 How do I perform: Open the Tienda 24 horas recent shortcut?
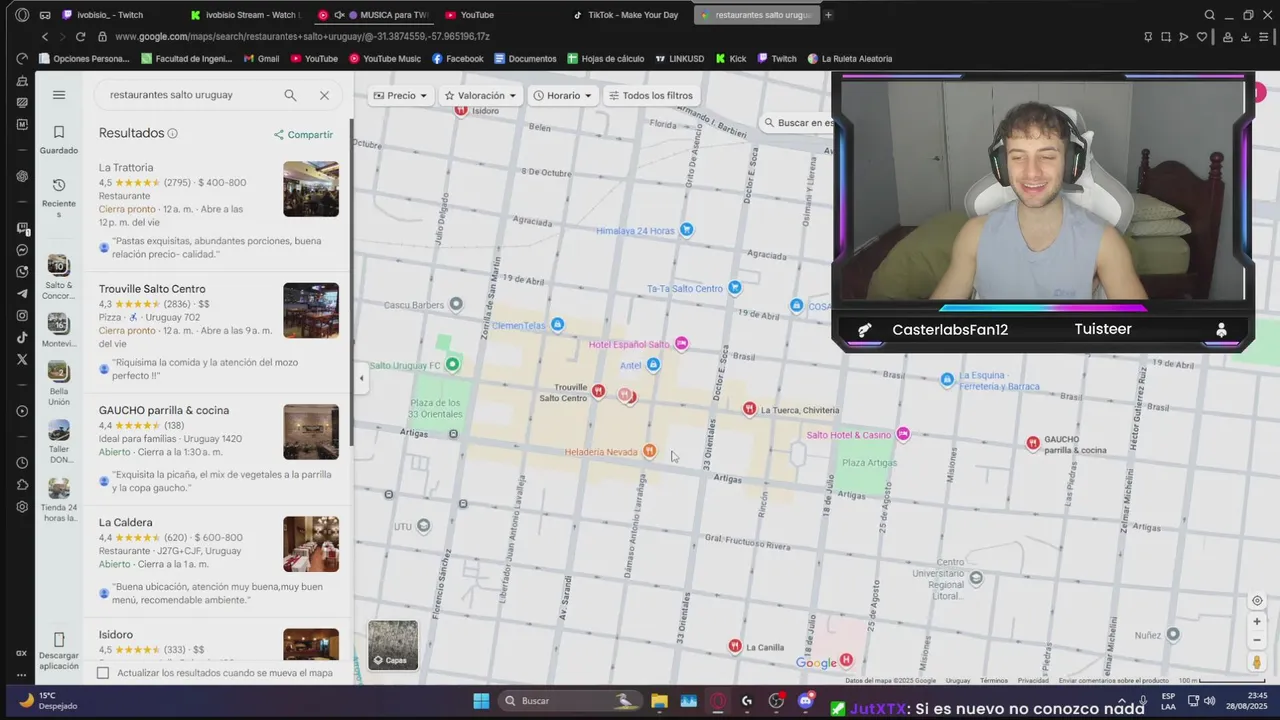(59, 500)
